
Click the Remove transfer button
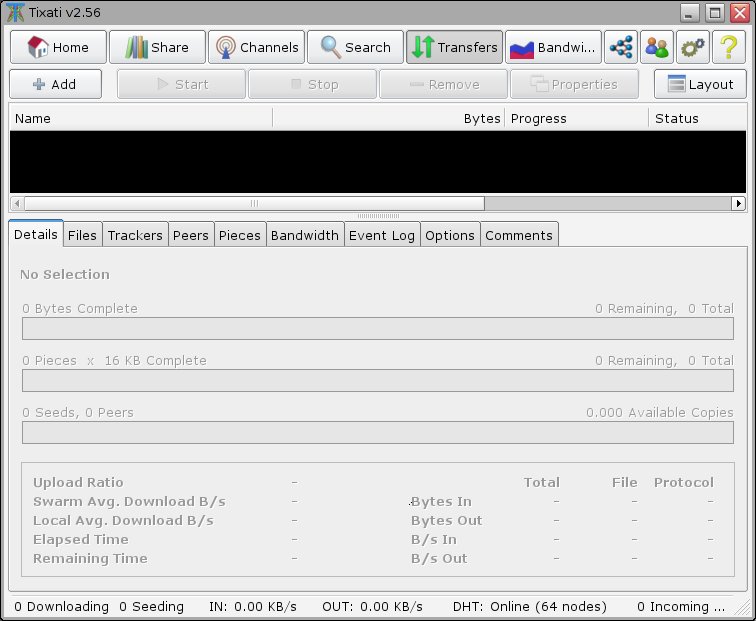[444, 84]
